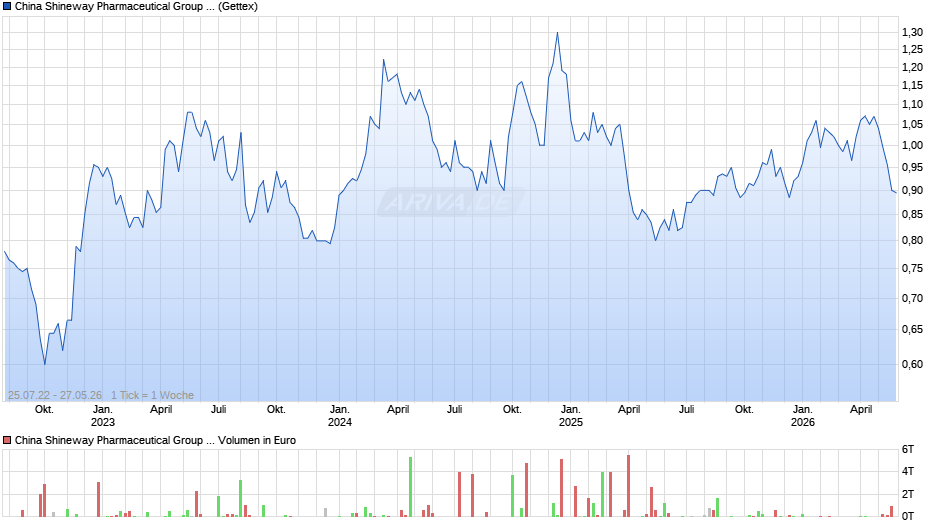Image resolution: width=940 pixels, height=526 pixels.
Task: Click the 'Juli' label after April 2023
Action: 219,410
